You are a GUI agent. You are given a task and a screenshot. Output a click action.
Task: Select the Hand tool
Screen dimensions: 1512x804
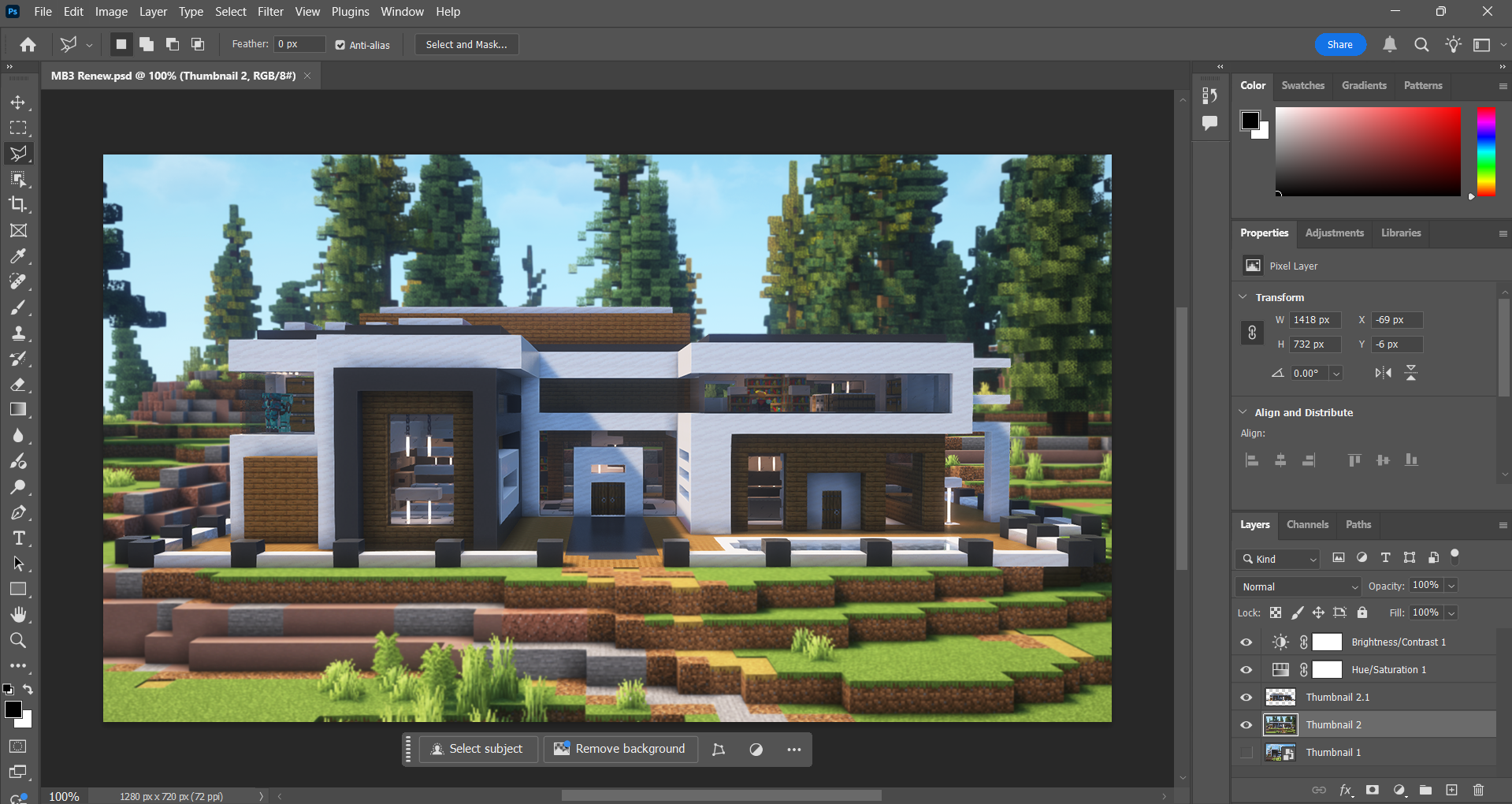point(18,614)
